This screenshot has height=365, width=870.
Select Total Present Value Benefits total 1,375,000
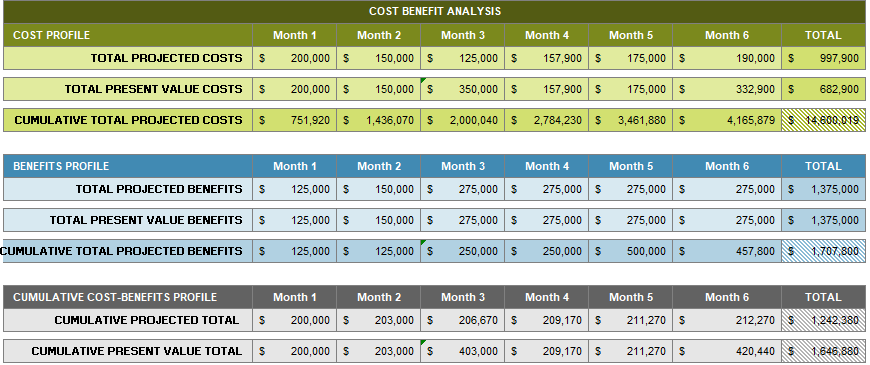tap(824, 220)
